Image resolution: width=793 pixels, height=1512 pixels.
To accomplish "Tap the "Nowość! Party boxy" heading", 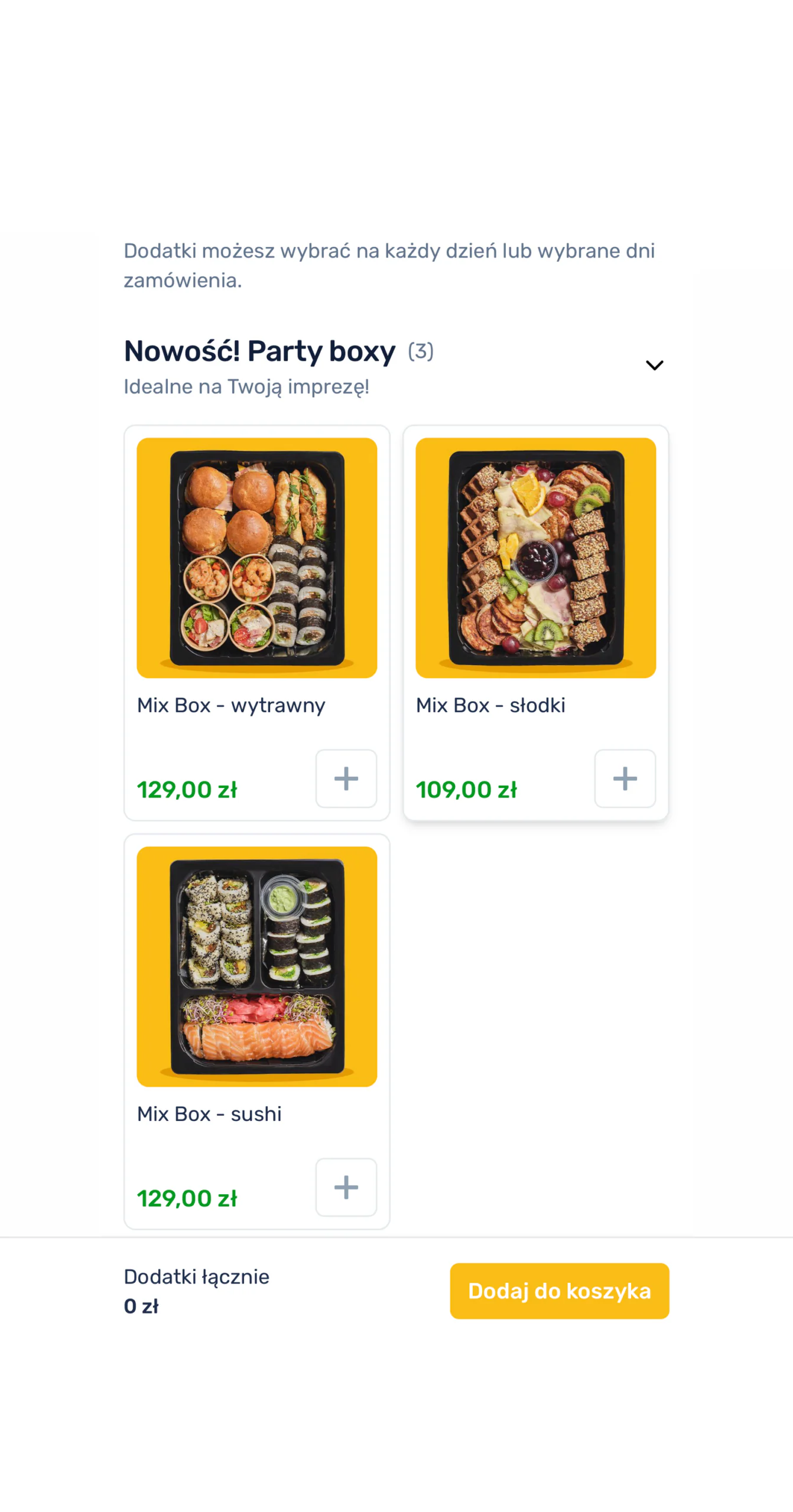I will pyautogui.click(x=259, y=351).
